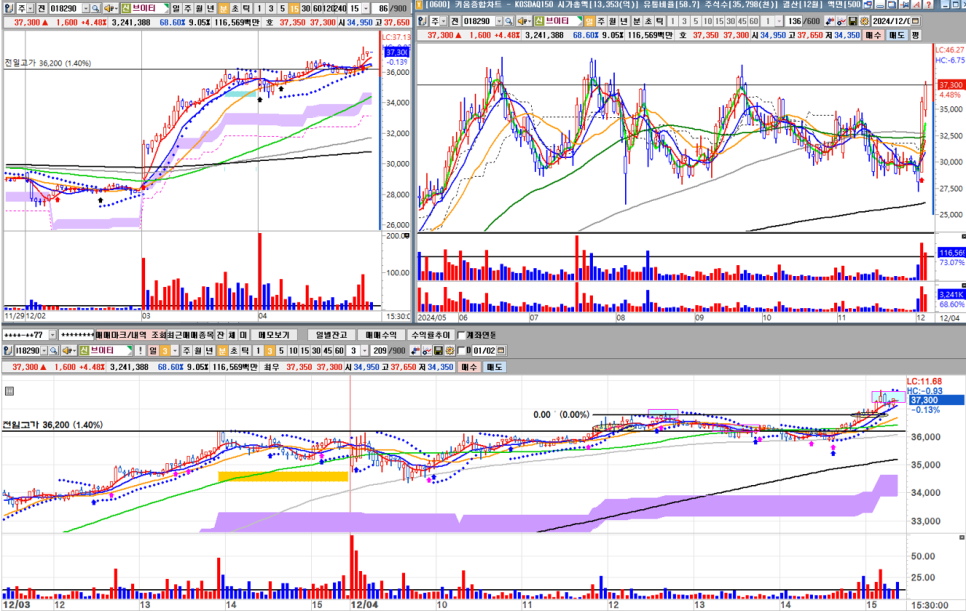Expand stock code dropdown in bottom chart
The height and width of the screenshot is (611, 966).
[44, 350]
